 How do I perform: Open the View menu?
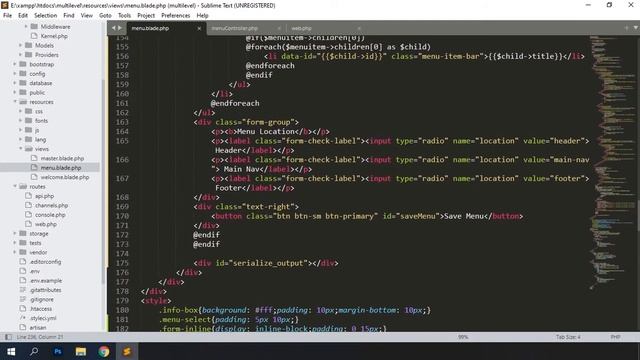(87, 16)
